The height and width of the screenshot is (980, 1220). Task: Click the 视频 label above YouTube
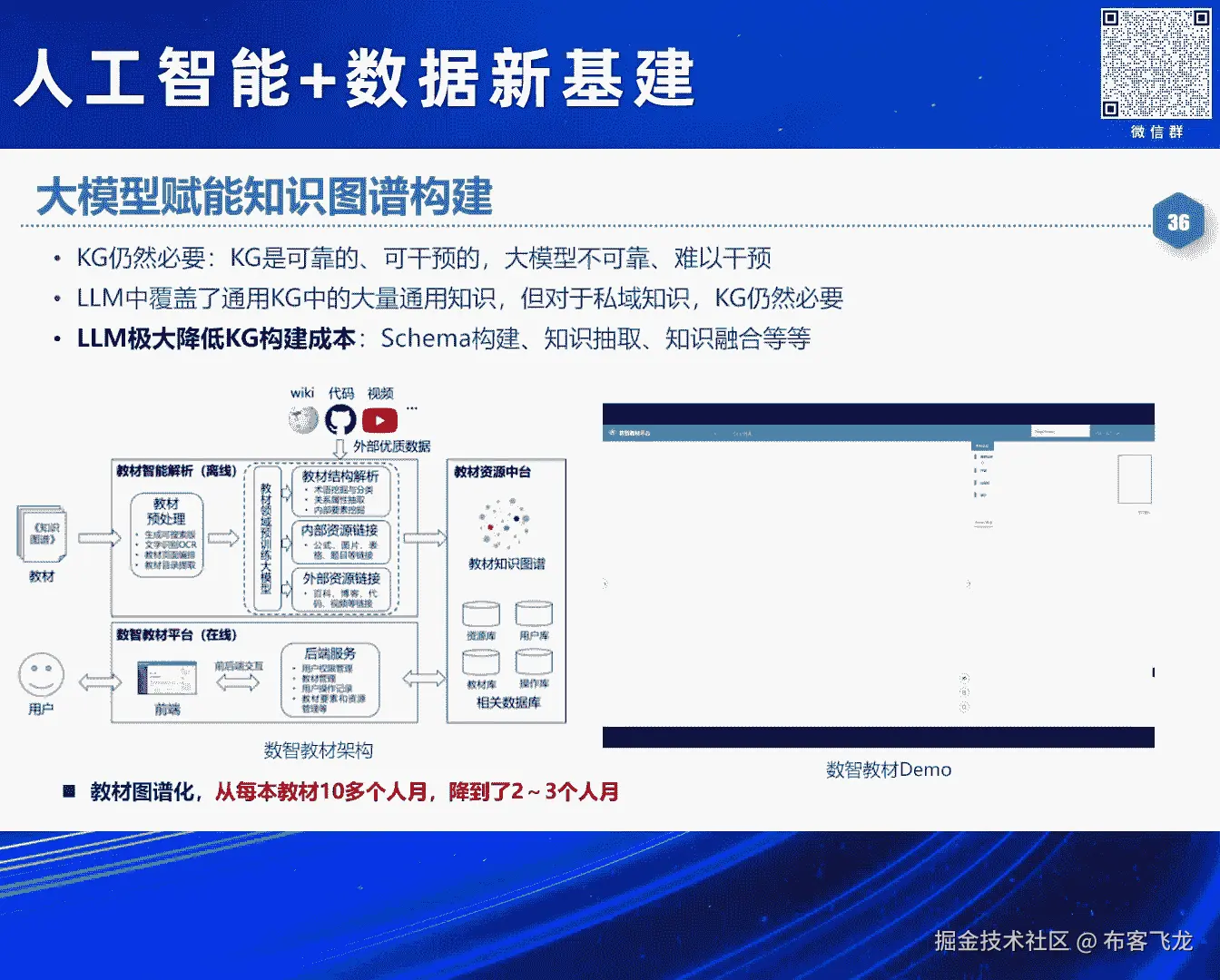coord(380,393)
